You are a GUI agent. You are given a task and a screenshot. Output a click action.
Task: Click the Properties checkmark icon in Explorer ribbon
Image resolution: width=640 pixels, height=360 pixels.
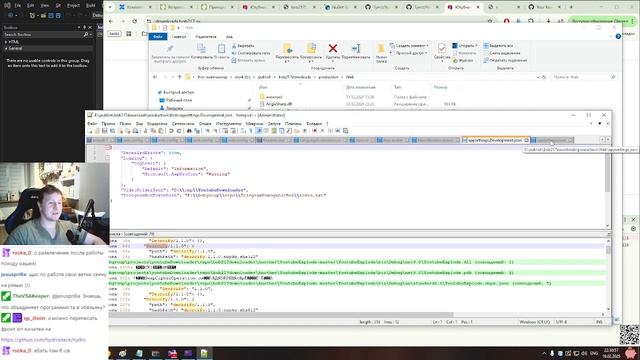(x=441, y=49)
